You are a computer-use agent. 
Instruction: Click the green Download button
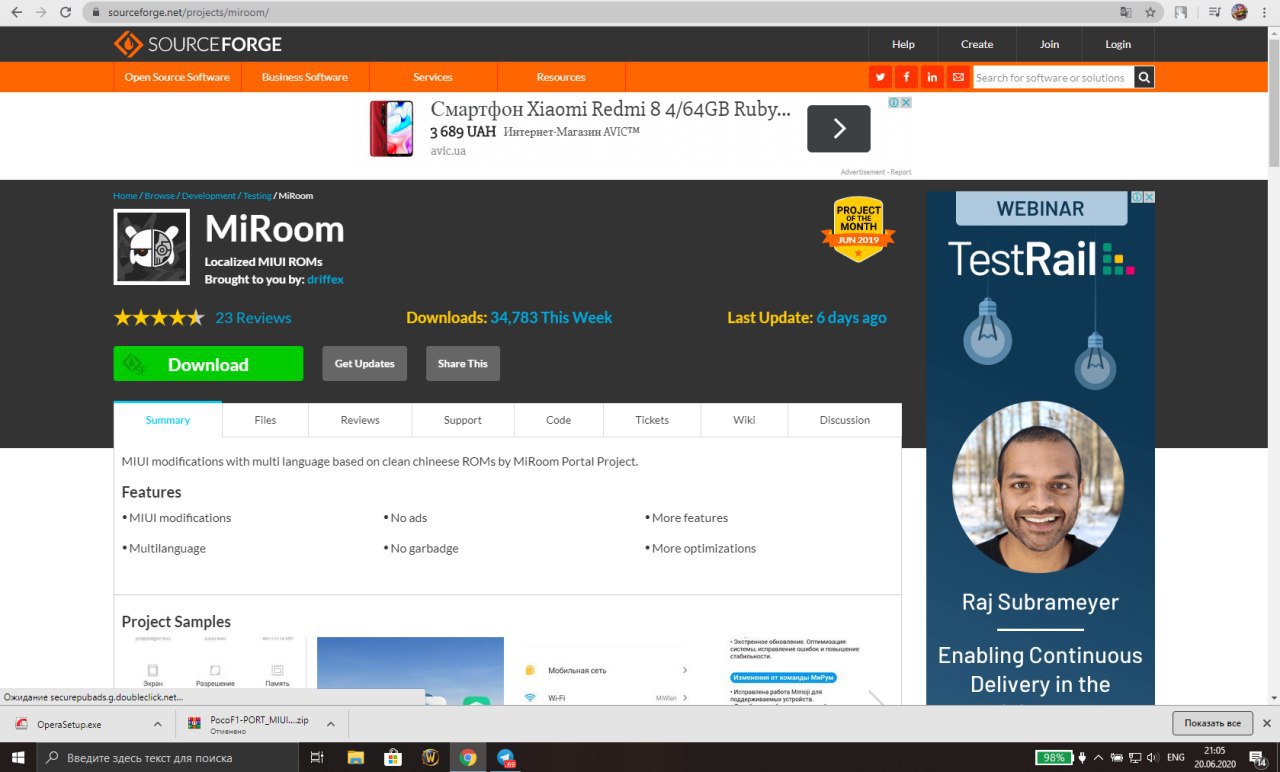pos(208,364)
